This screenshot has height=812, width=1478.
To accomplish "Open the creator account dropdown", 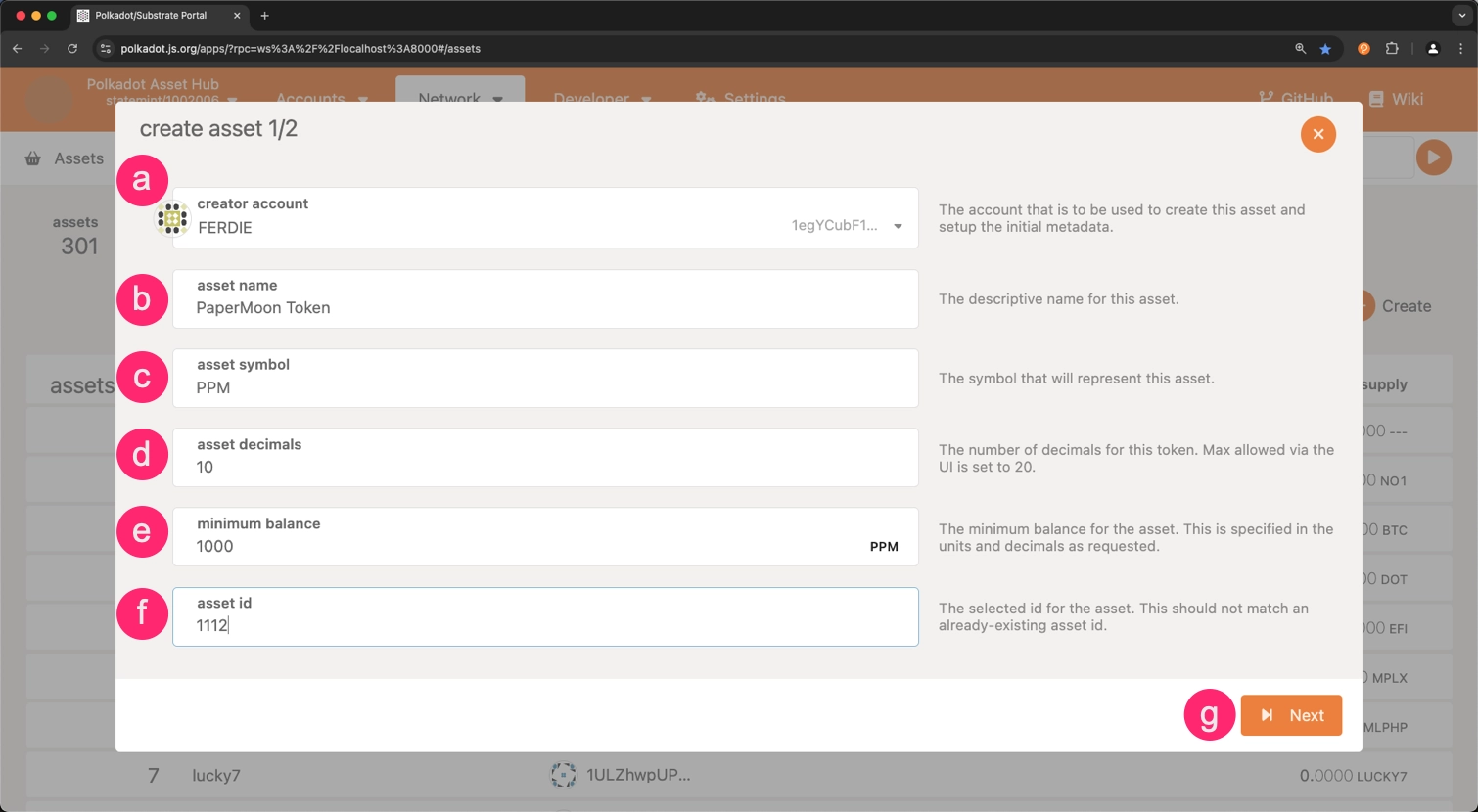I will [897, 226].
